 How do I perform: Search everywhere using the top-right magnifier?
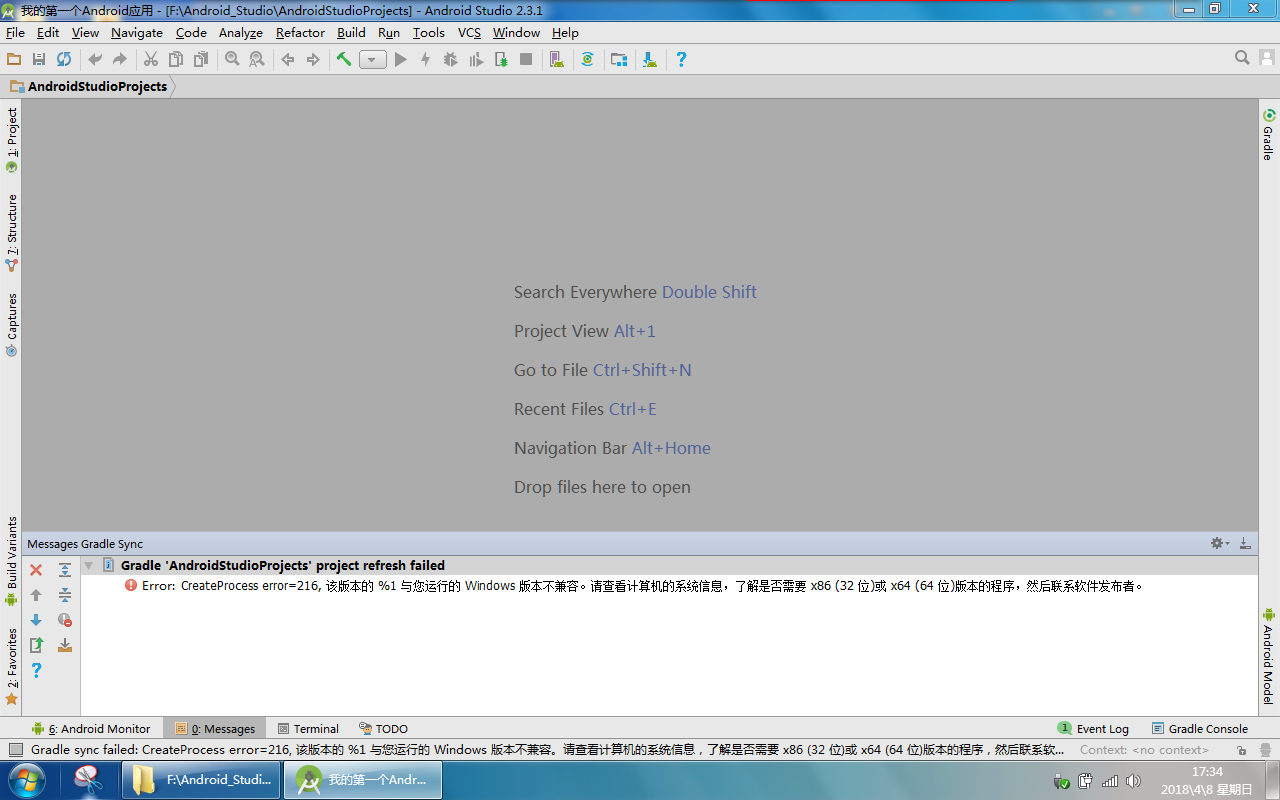point(1242,58)
